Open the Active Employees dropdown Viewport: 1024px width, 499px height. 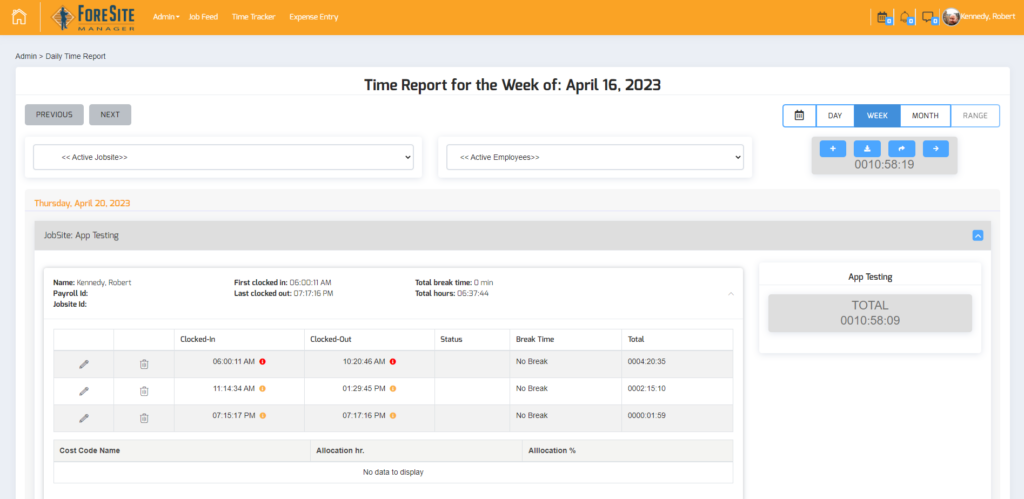594,157
